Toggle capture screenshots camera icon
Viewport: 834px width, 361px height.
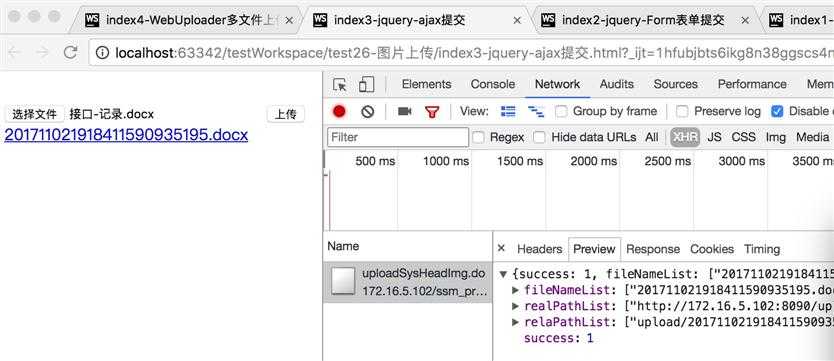coord(405,111)
